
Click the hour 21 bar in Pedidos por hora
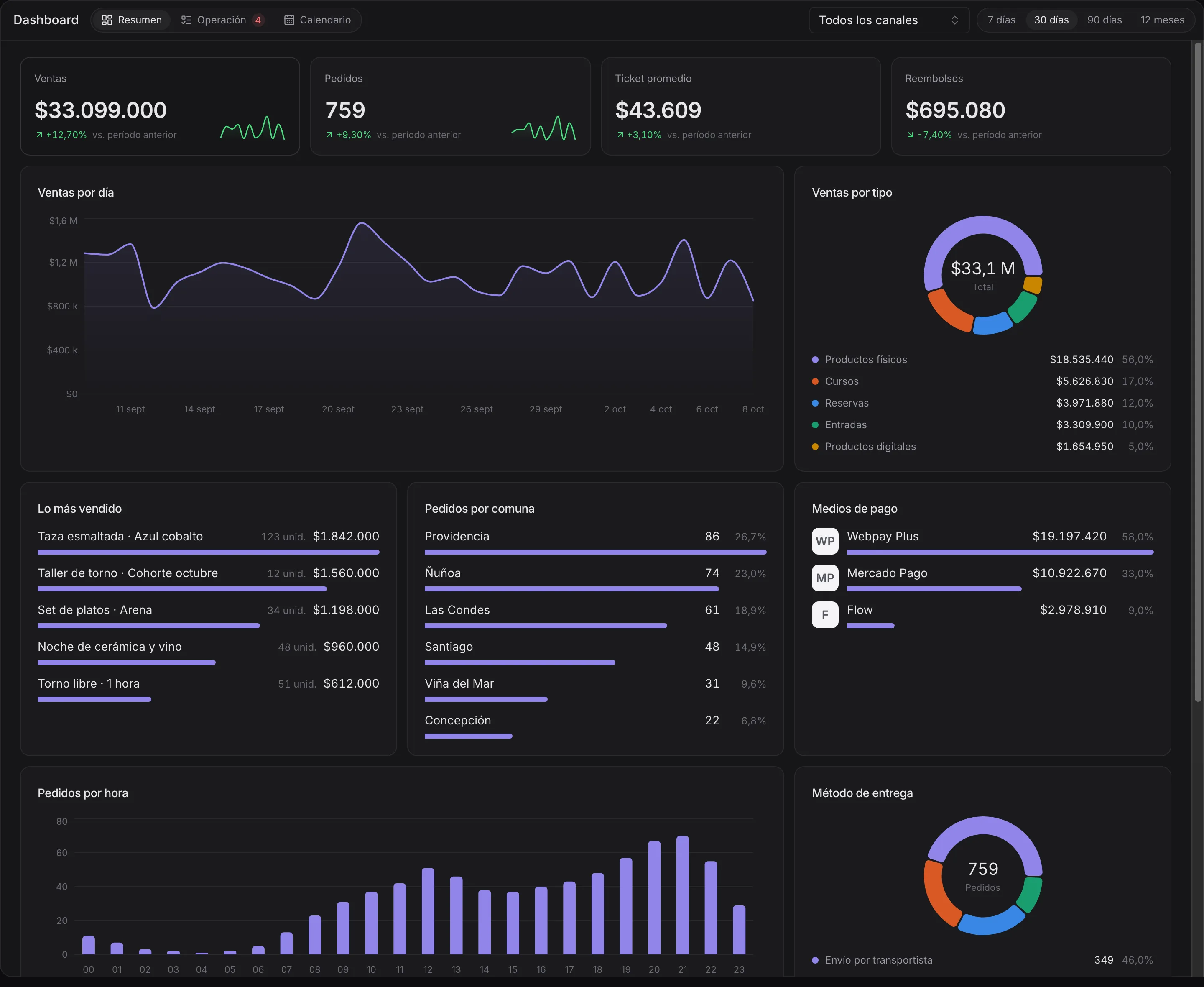pyautogui.click(x=682, y=895)
